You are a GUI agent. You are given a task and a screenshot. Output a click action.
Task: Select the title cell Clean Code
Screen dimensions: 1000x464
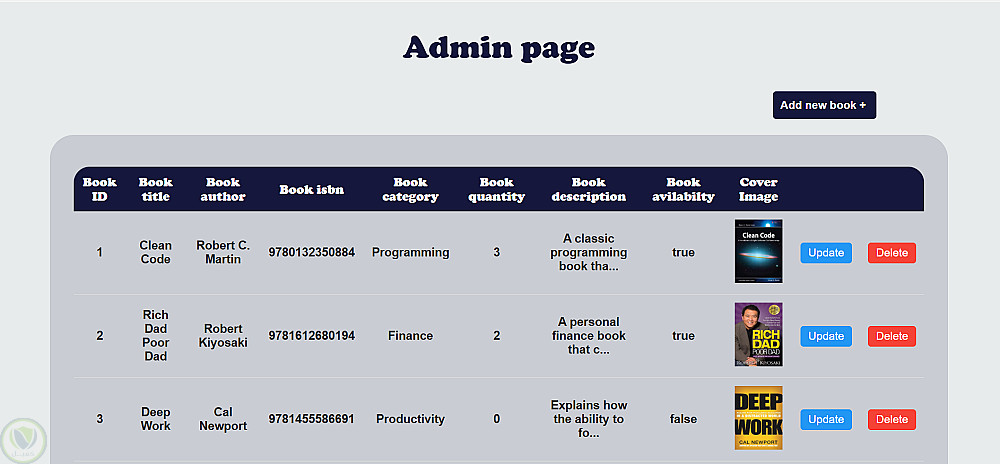tap(156, 252)
